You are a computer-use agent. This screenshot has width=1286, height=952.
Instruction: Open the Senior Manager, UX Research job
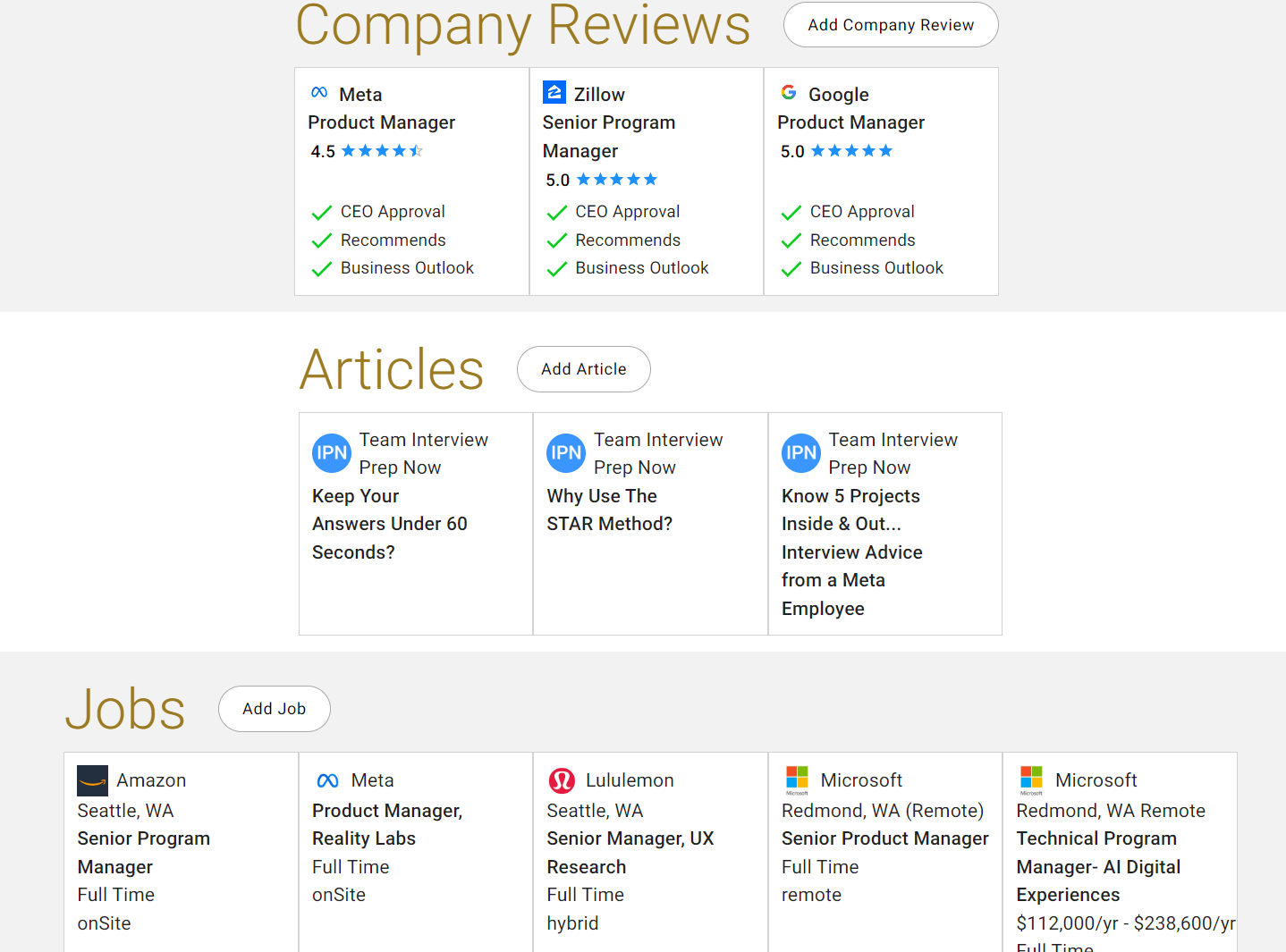pyautogui.click(x=630, y=853)
